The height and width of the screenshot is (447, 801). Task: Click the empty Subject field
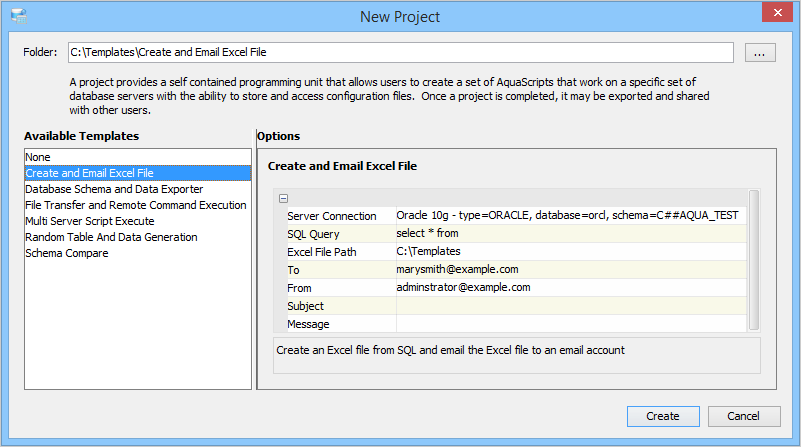tap(570, 305)
